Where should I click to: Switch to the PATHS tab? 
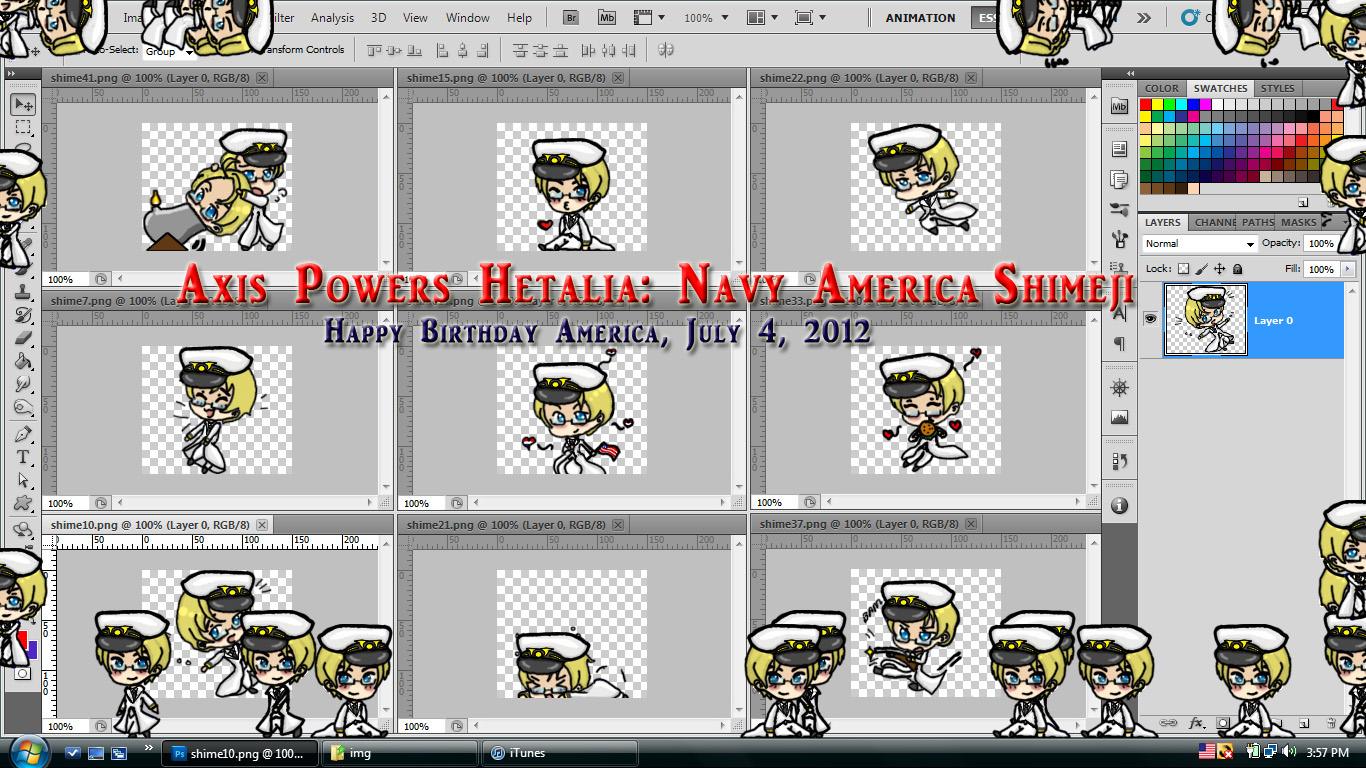click(1258, 223)
